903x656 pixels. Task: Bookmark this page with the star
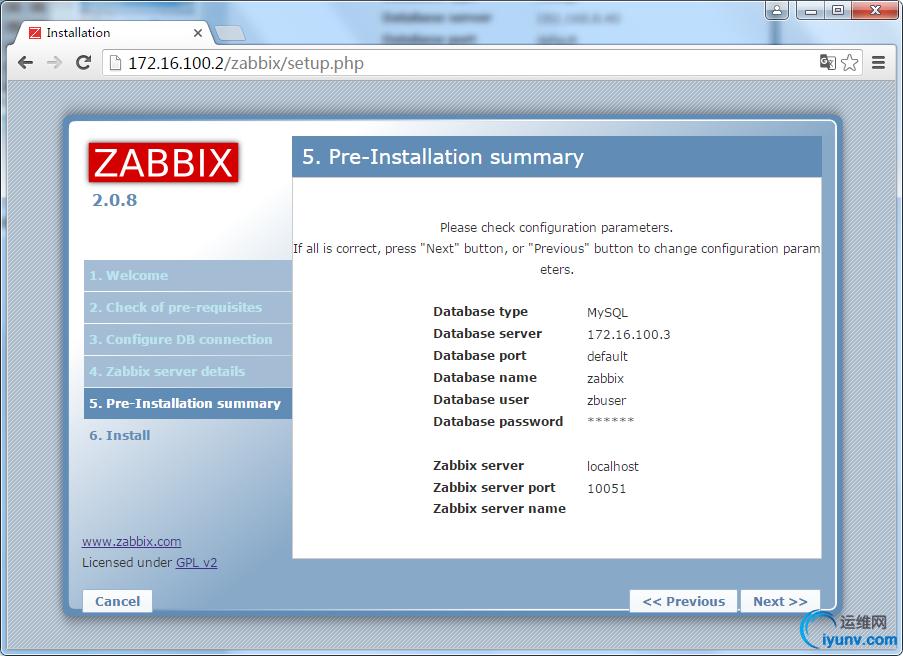850,62
